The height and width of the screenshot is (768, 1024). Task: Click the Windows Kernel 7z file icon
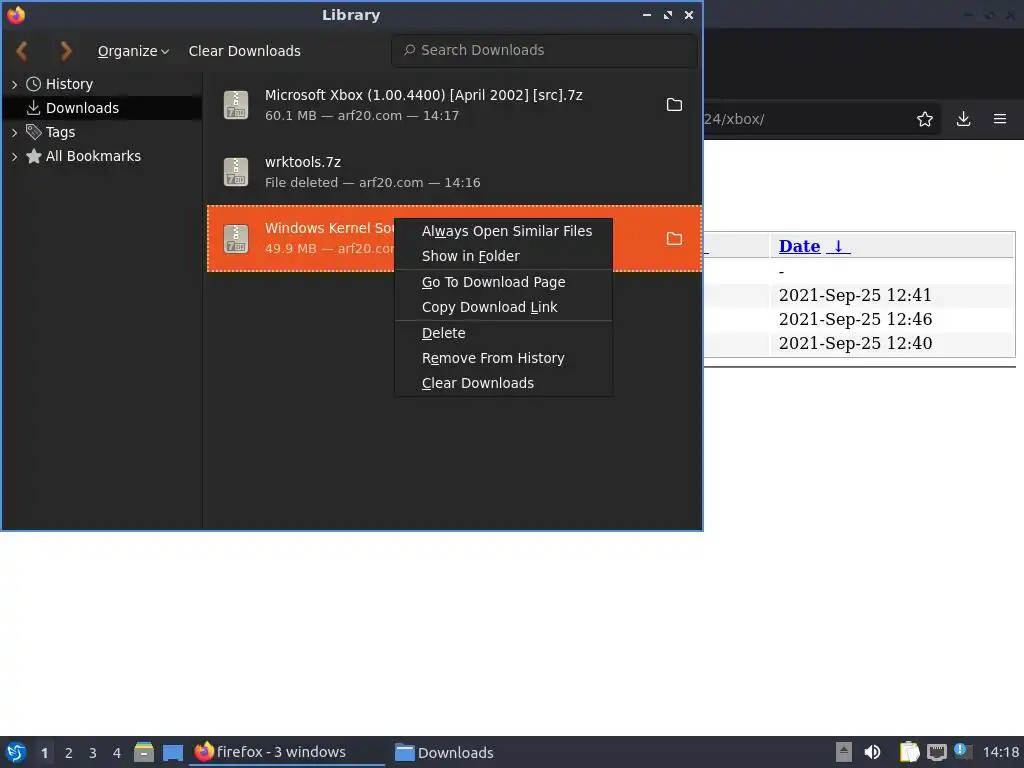[236, 238]
